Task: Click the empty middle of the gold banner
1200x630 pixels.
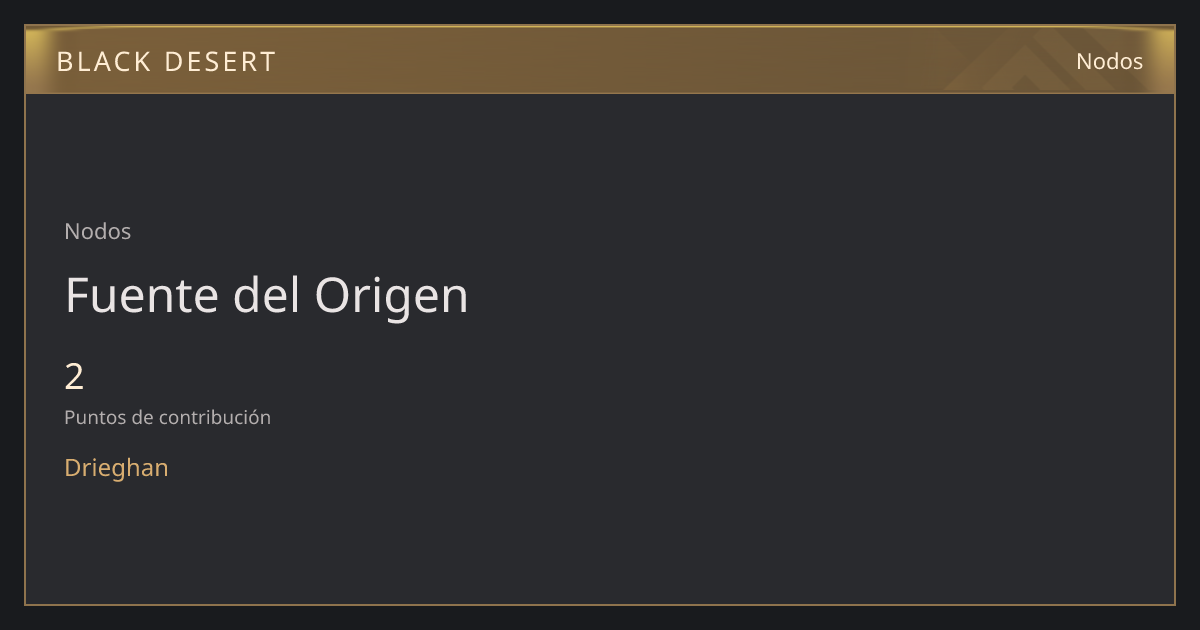Action: [x=600, y=60]
